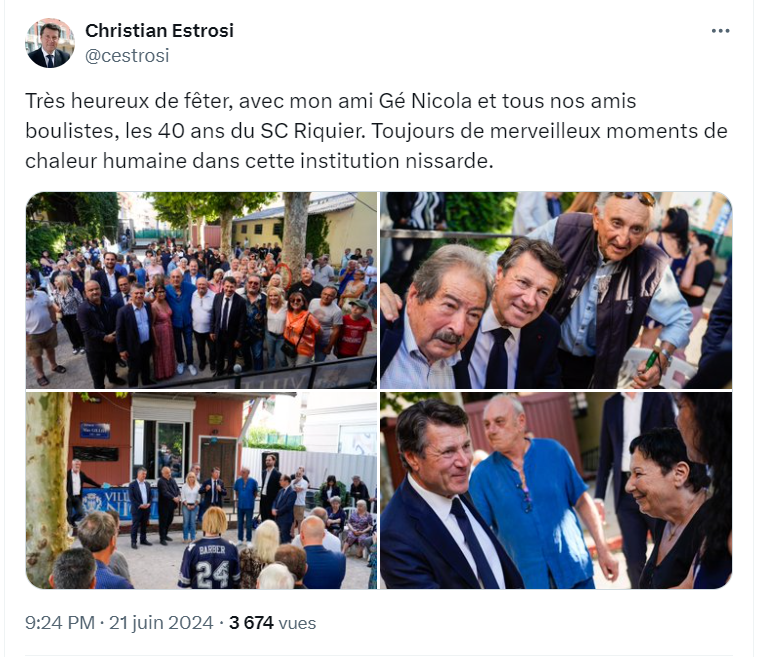Click the tweet text about SC Riquier
Viewport: 767px width, 657px height.
(x=376, y=131)
